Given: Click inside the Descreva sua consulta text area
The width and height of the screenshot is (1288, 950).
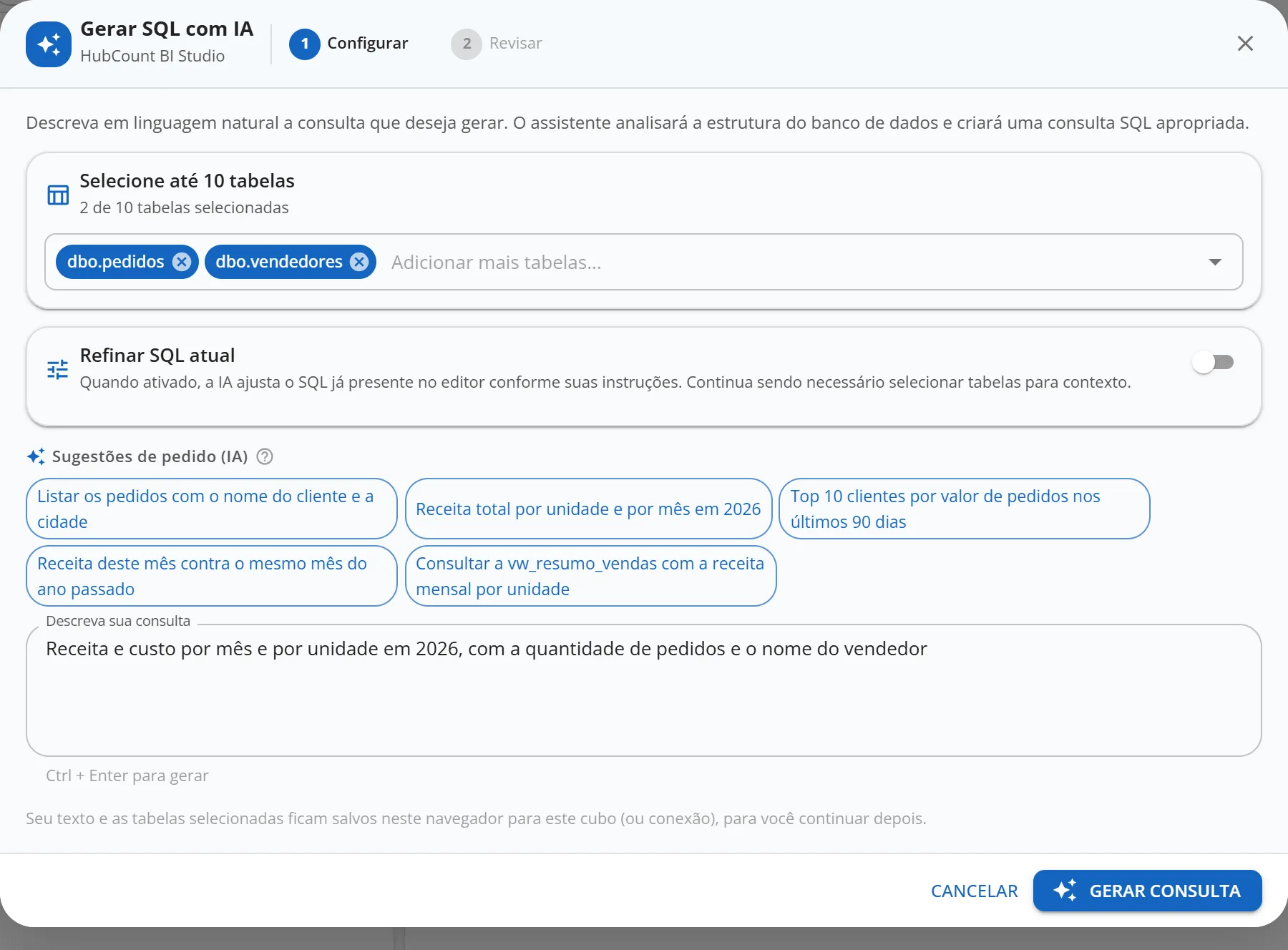Looking at the screenshot, I should (x=644, y=690).
